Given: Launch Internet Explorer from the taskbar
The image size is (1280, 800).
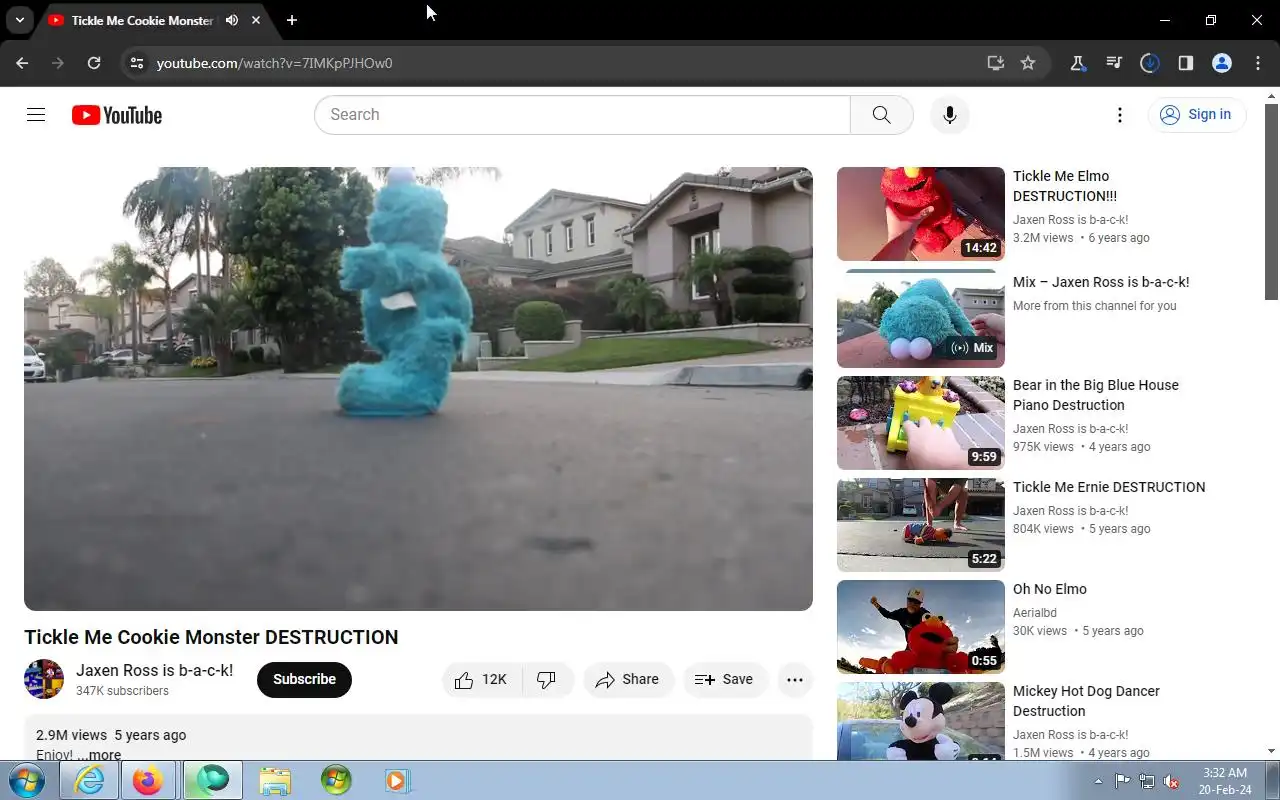Looking at the screenshot, I should pyautogui.click(x=89, y=780).
